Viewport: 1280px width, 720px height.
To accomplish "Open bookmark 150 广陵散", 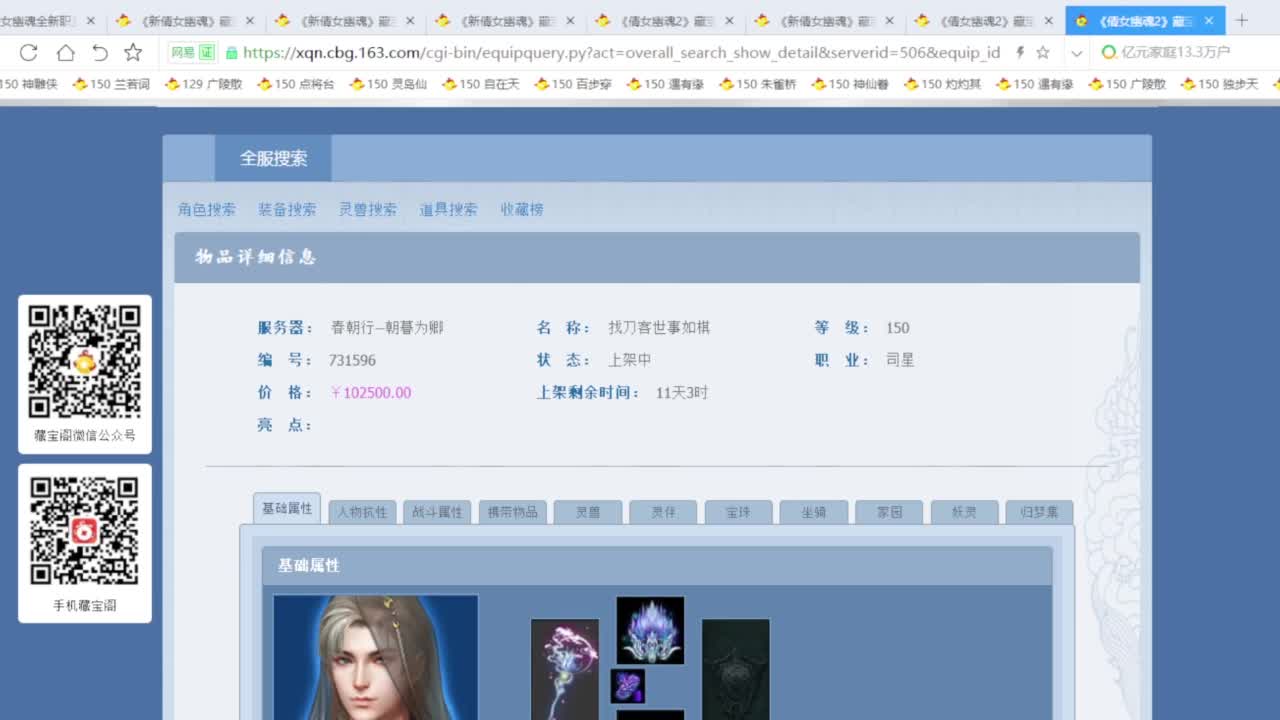I will click(1128, 85).
